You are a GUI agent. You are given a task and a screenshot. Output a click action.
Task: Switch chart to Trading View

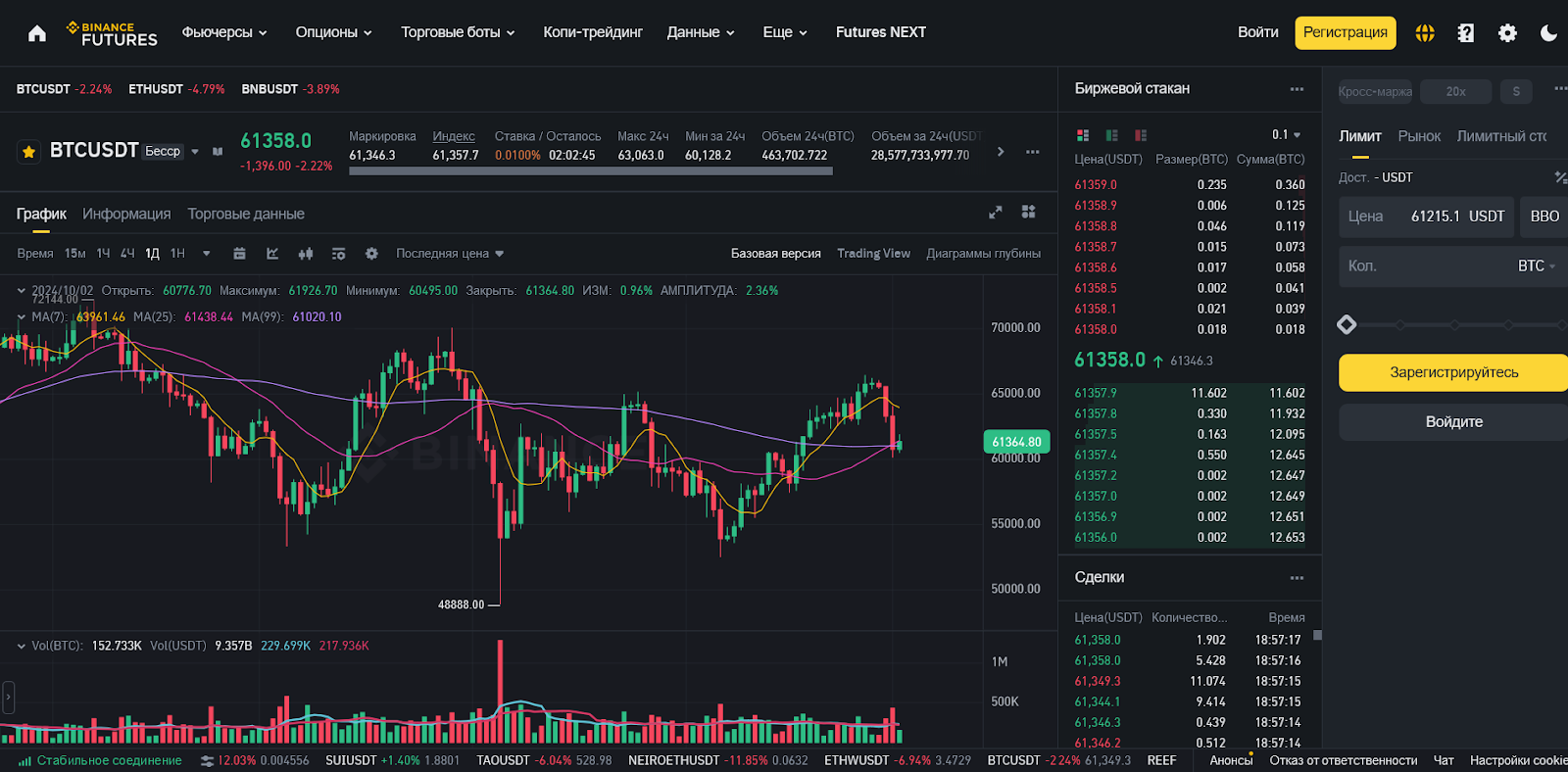point(873,254)
